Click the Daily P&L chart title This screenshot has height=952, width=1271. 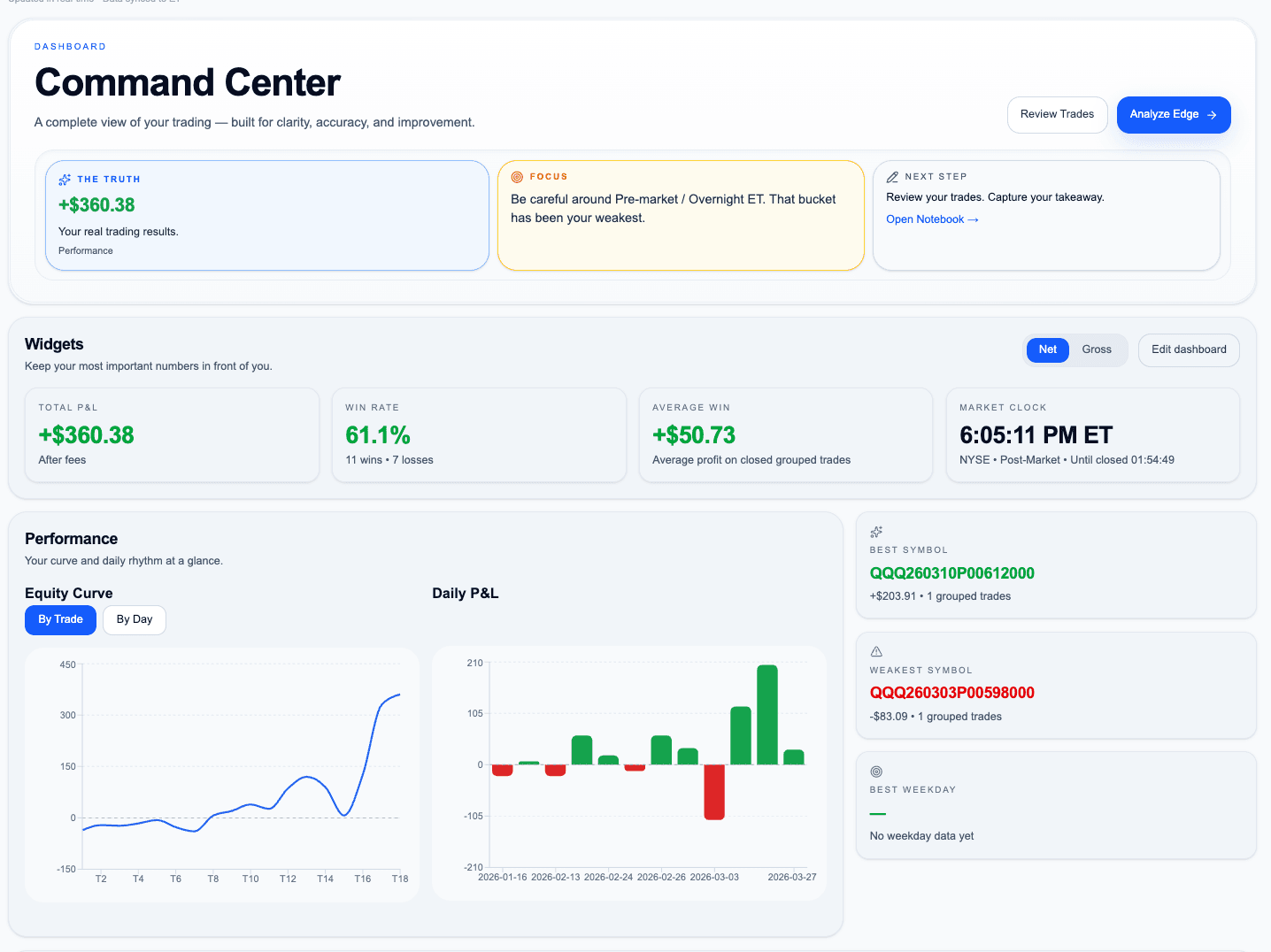pyautogui.click(x=466, y=594)
